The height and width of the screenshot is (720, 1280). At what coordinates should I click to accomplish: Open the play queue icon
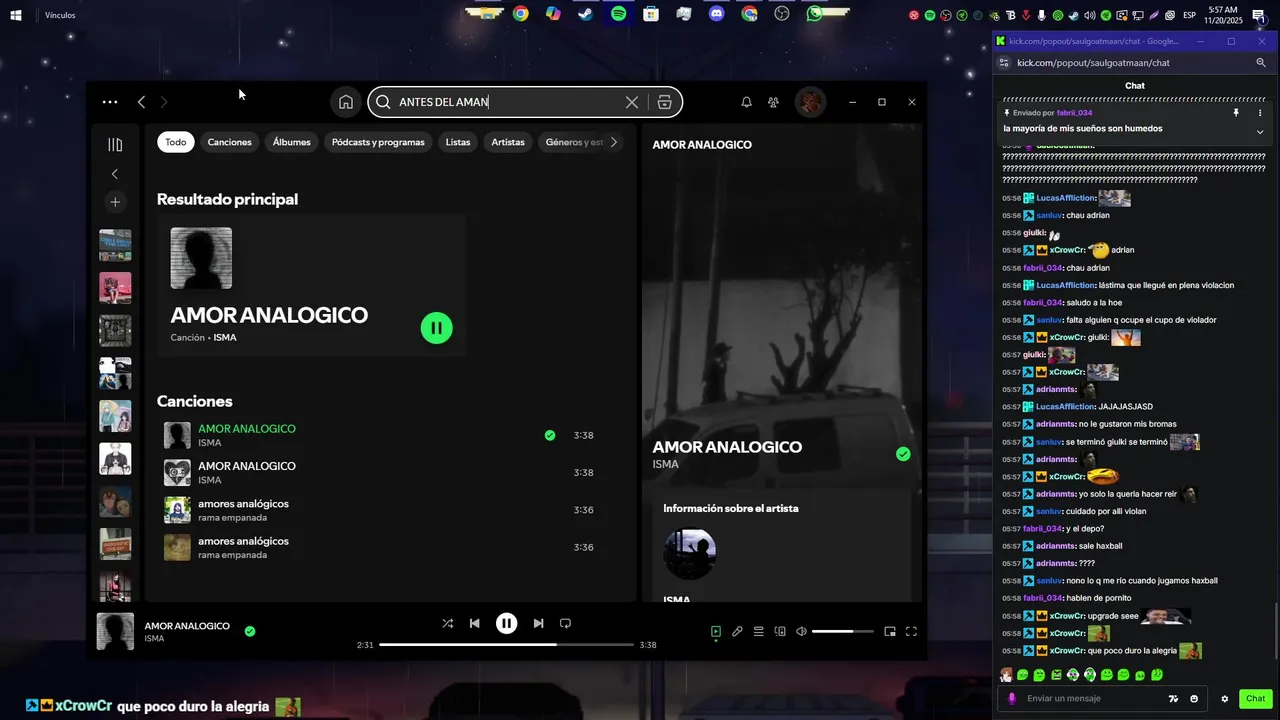[759, 631]
